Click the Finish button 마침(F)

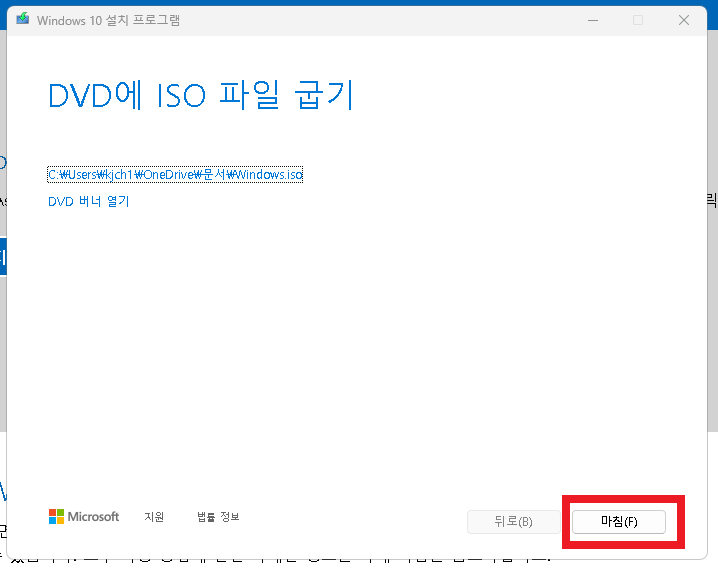point(619,521)
